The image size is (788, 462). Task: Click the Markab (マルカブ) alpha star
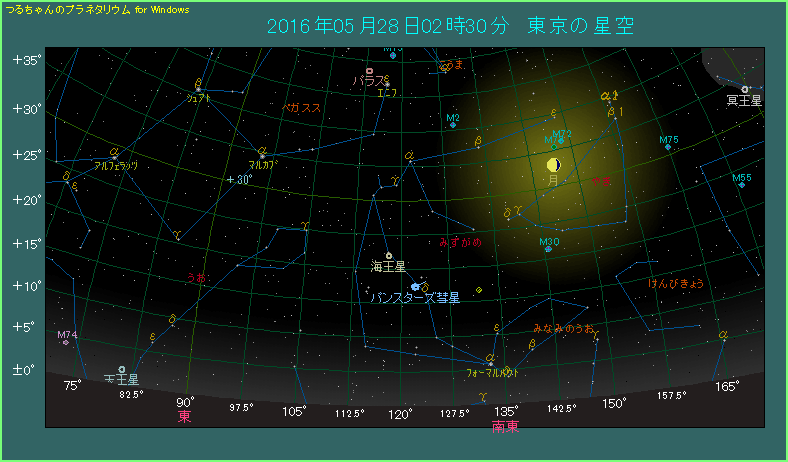[x=261, y=154]
